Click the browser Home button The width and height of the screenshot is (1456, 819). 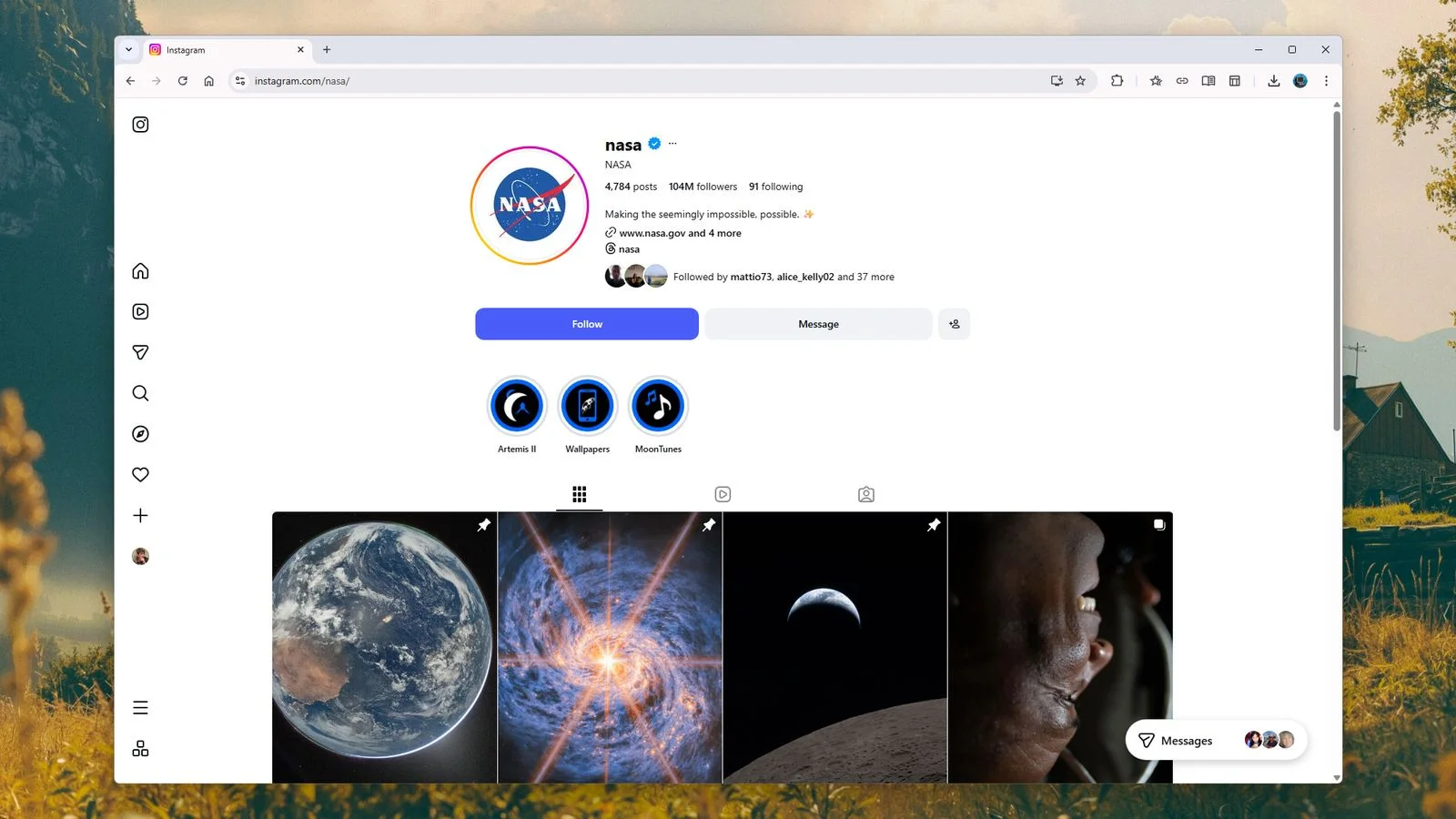pos(209,81)
